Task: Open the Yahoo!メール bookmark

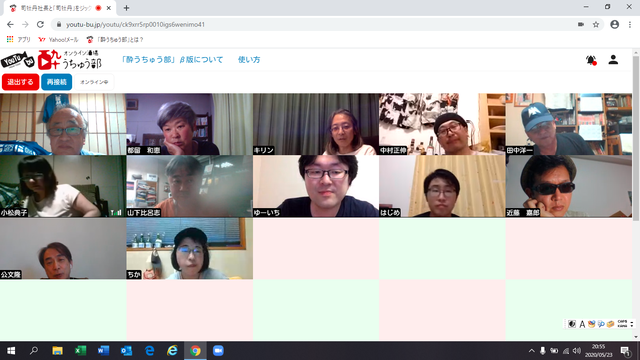Action: [x=58, y=40]
